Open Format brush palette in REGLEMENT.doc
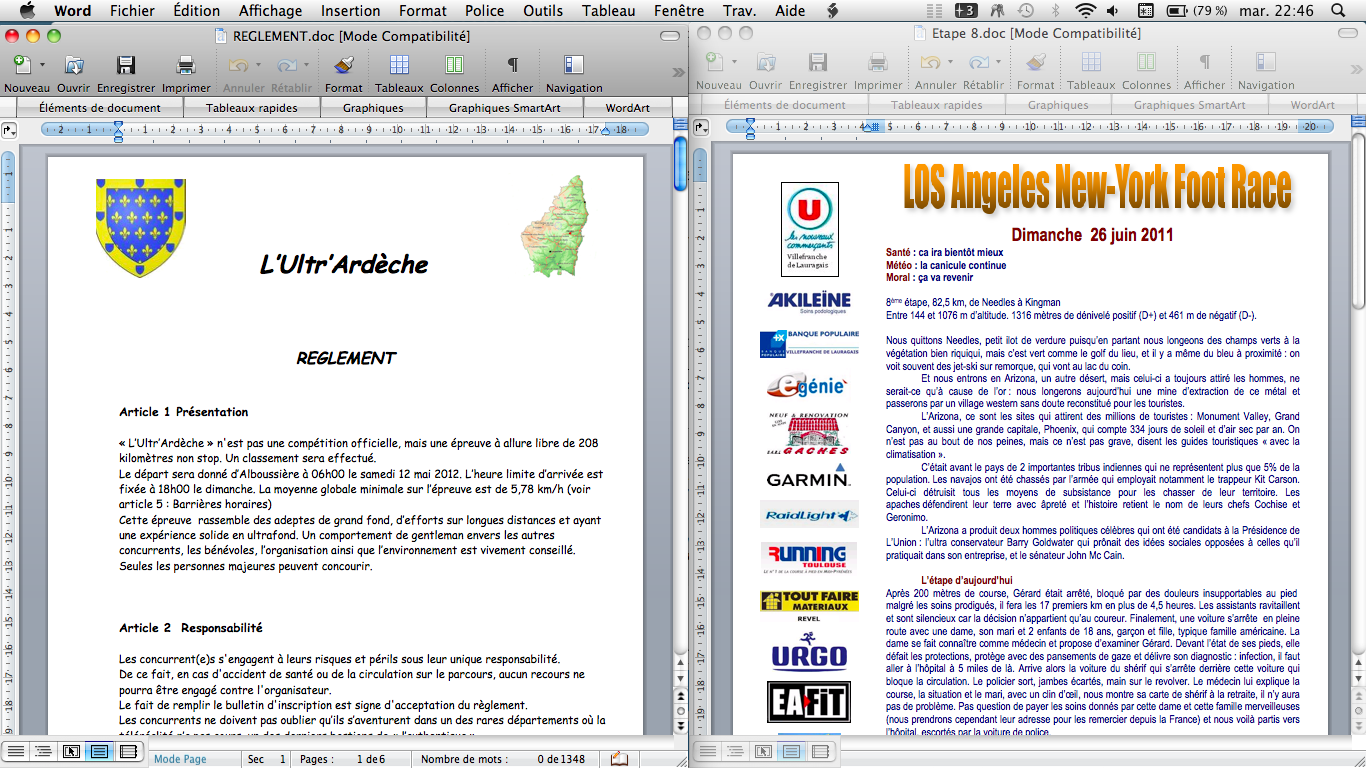 coord(344,65)
